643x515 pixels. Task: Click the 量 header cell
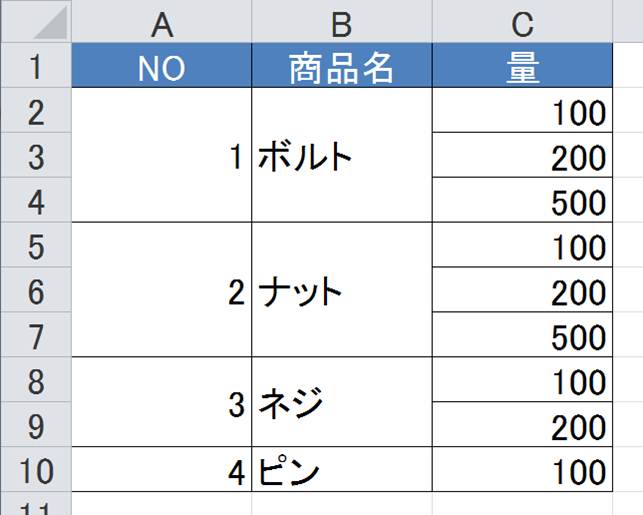click(x=522, y=65)
